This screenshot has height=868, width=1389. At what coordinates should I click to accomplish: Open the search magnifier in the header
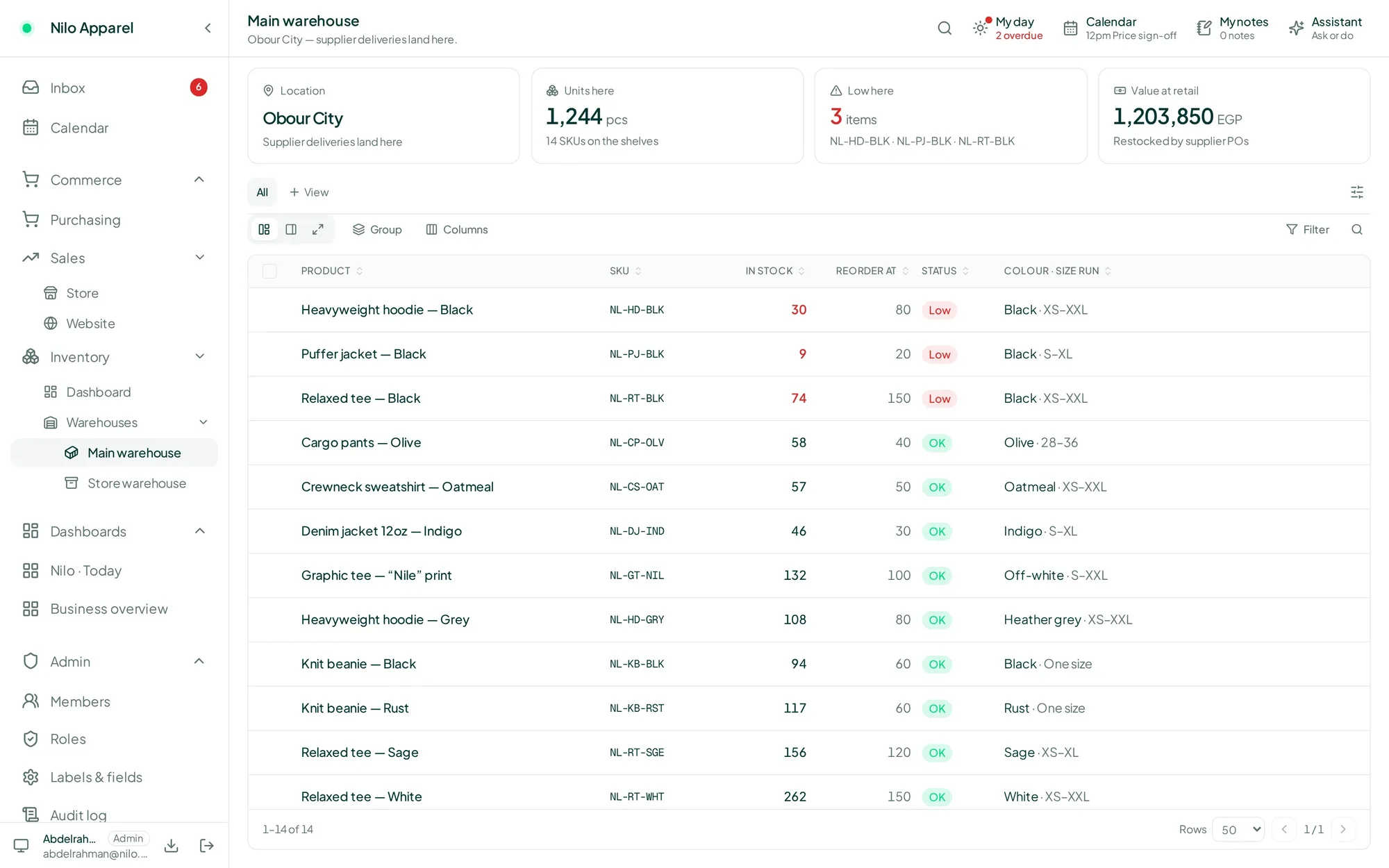click(x=945, y=28)
